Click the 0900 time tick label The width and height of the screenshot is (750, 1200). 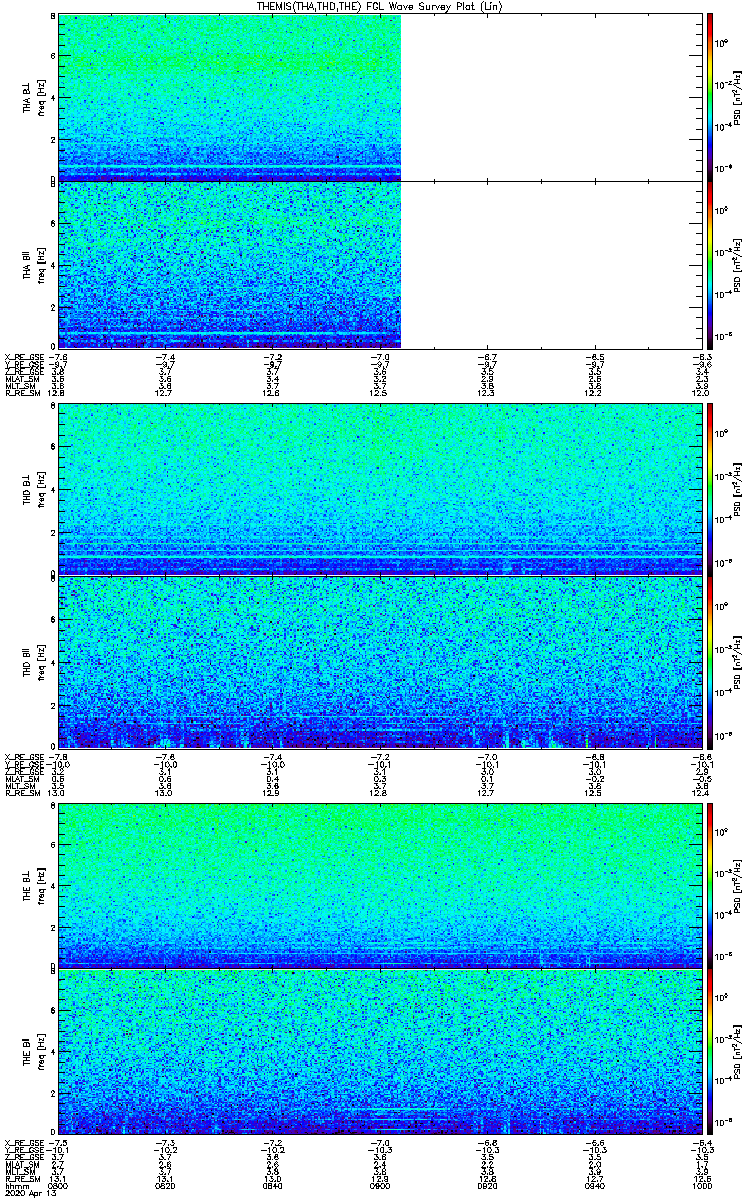click(x=379, y=1186)
